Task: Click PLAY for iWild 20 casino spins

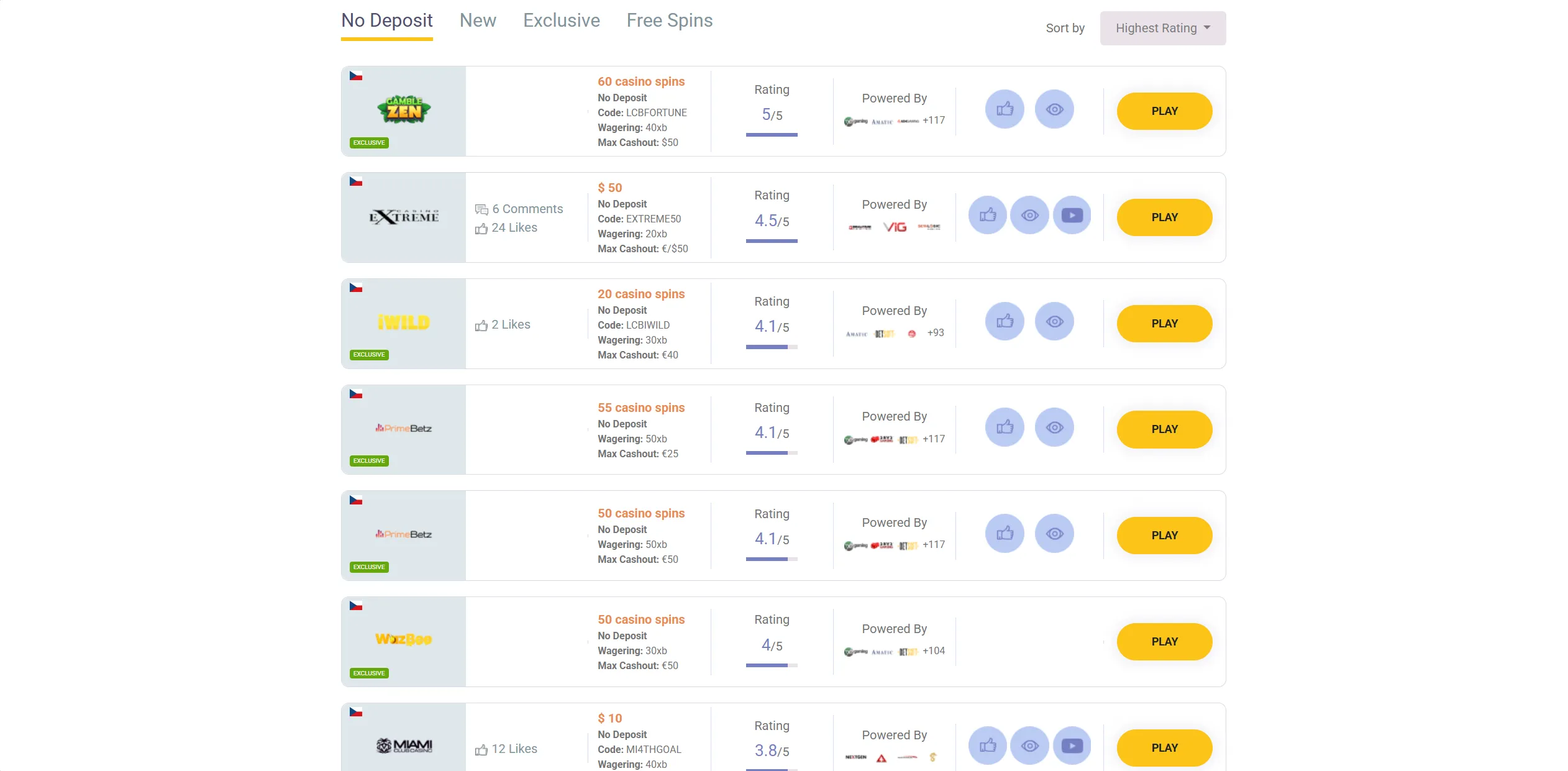Action: pos(1164,324)
